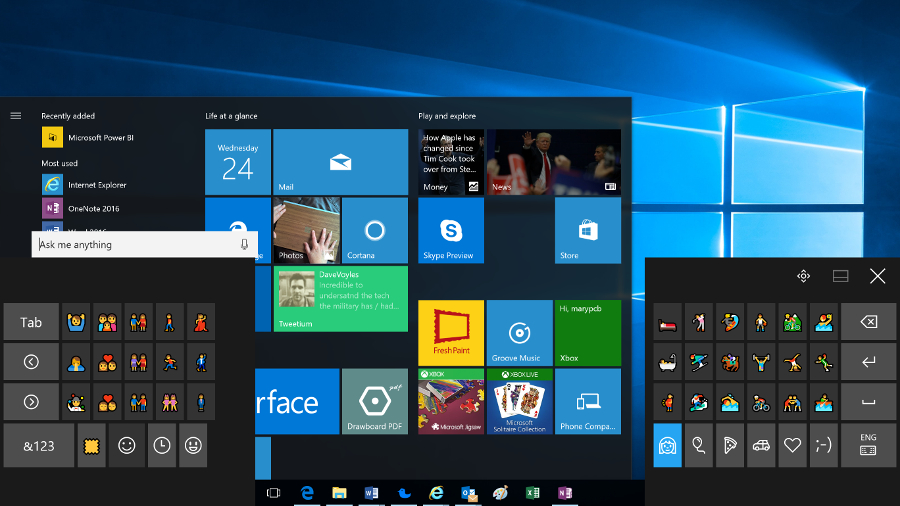Insert the dancer in red dress emoji
900x506 pixels.
[201, 322]
